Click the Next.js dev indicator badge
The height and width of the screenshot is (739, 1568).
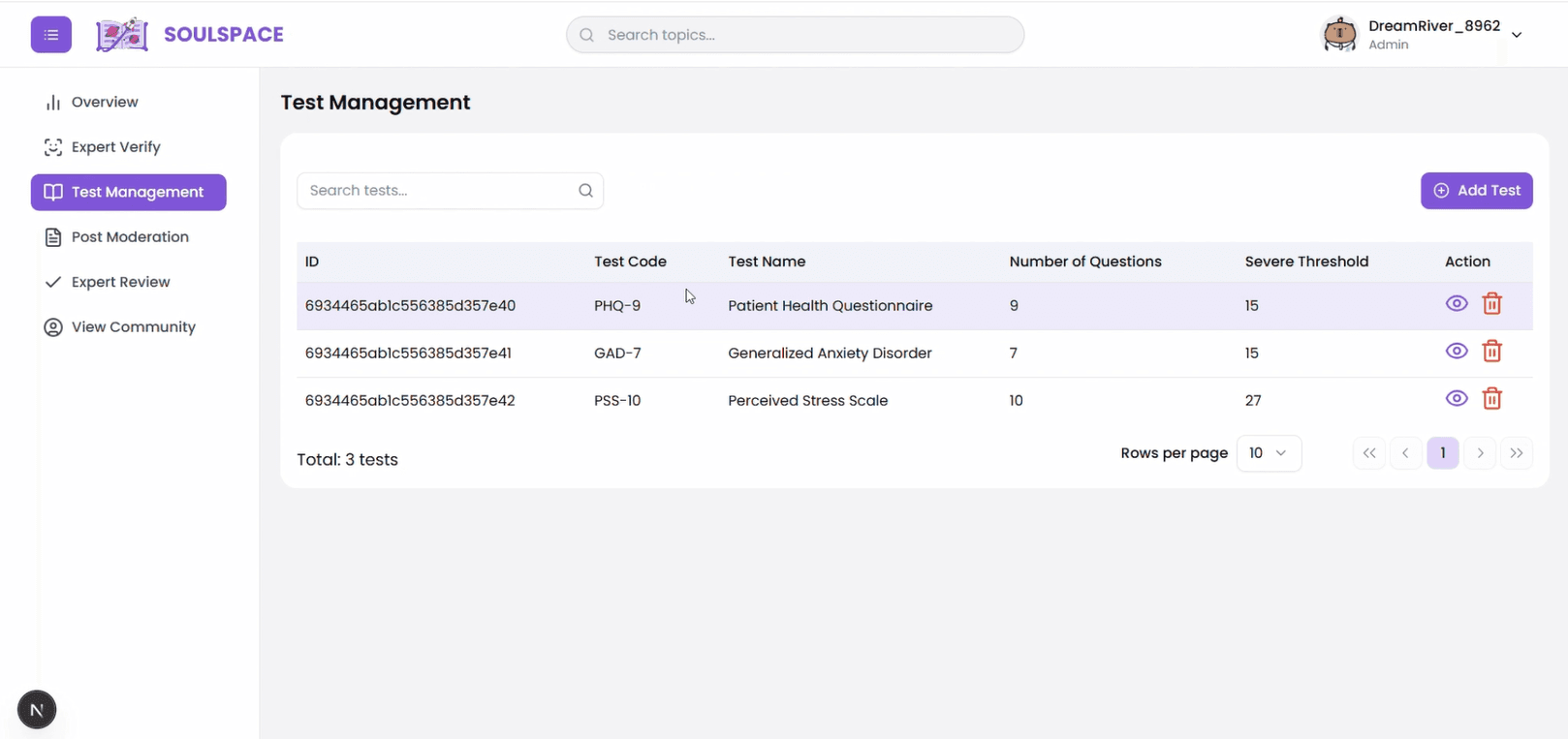click(x=37, y=710)
